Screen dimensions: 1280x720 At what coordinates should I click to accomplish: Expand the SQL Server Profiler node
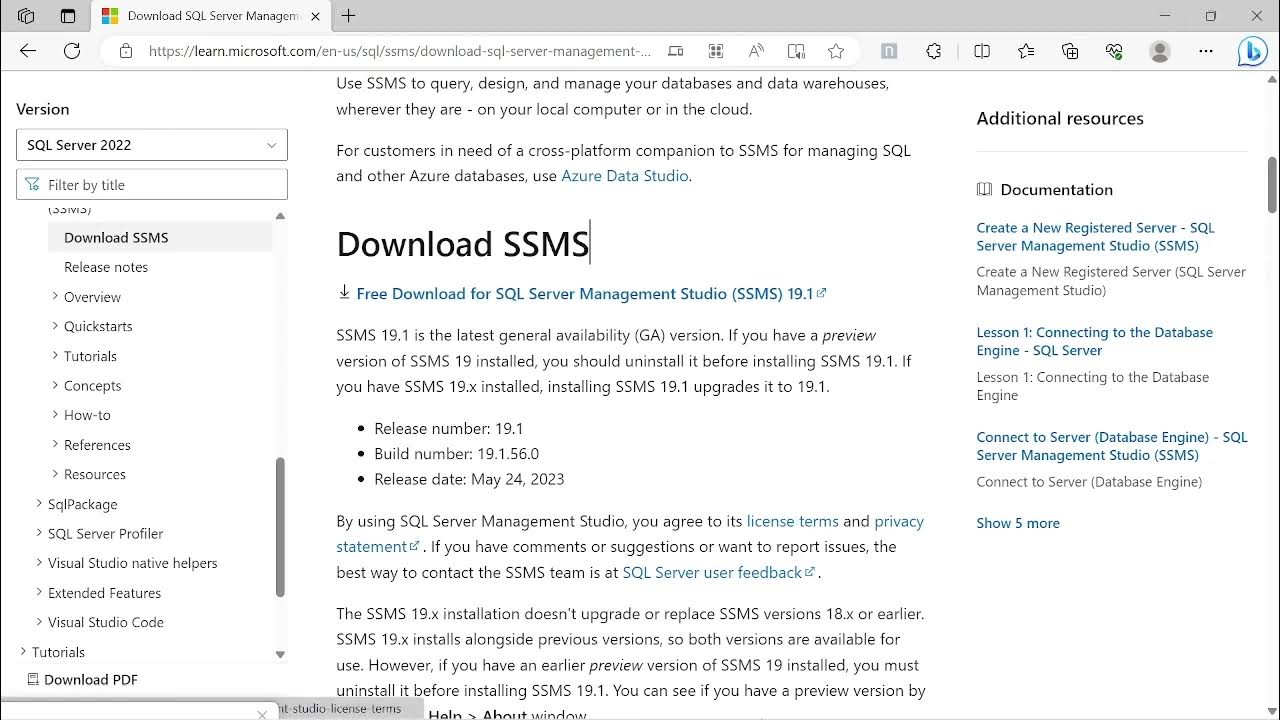(x=39, y=533)
